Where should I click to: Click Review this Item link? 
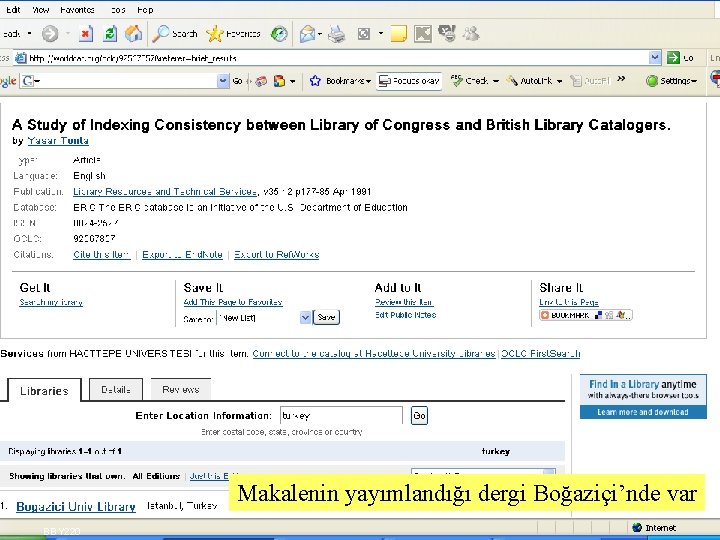[x=404, y=302]
